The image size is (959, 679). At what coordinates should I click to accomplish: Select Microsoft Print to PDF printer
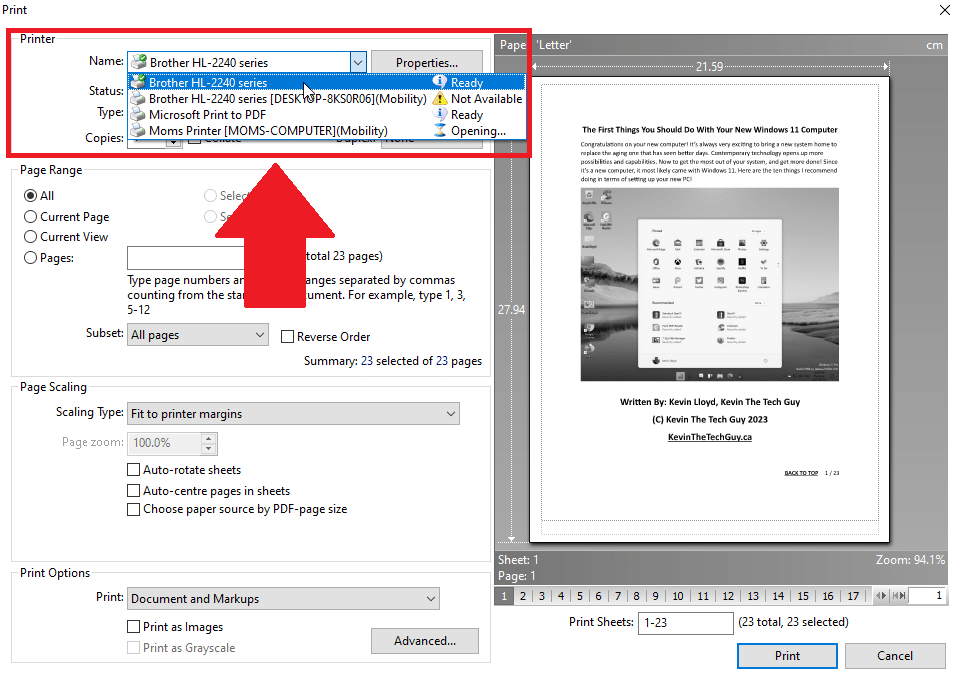tap(327, 114)
